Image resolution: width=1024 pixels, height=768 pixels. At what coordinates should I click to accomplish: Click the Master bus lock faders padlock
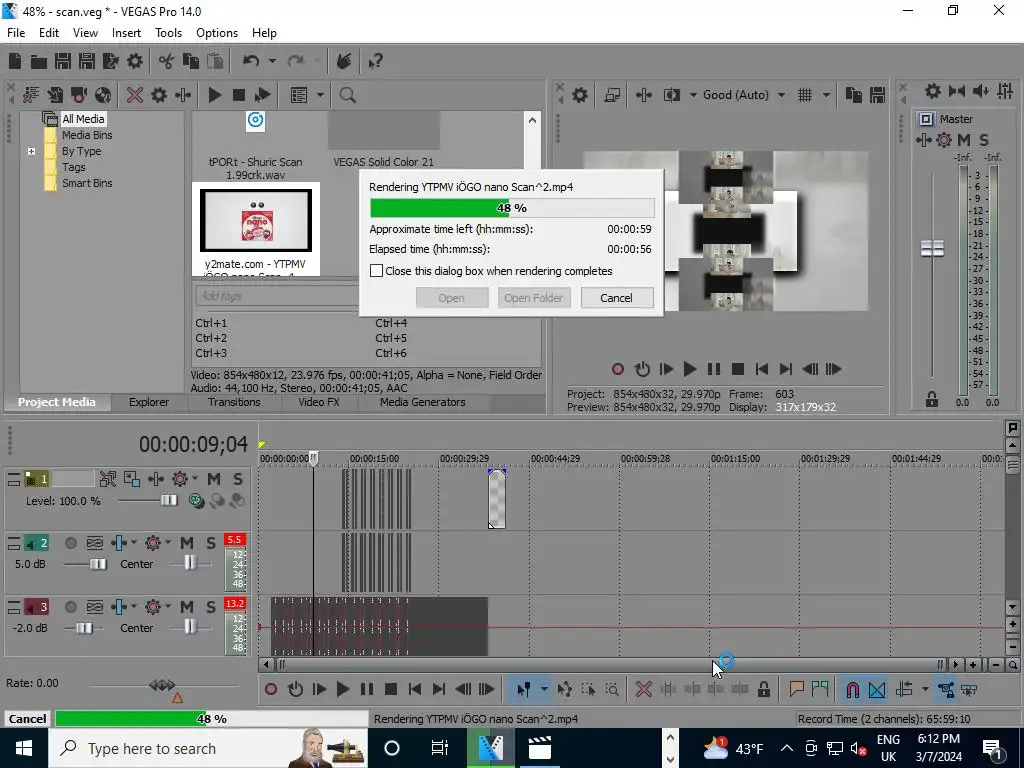pyautogui.click(x=932, y=400)
